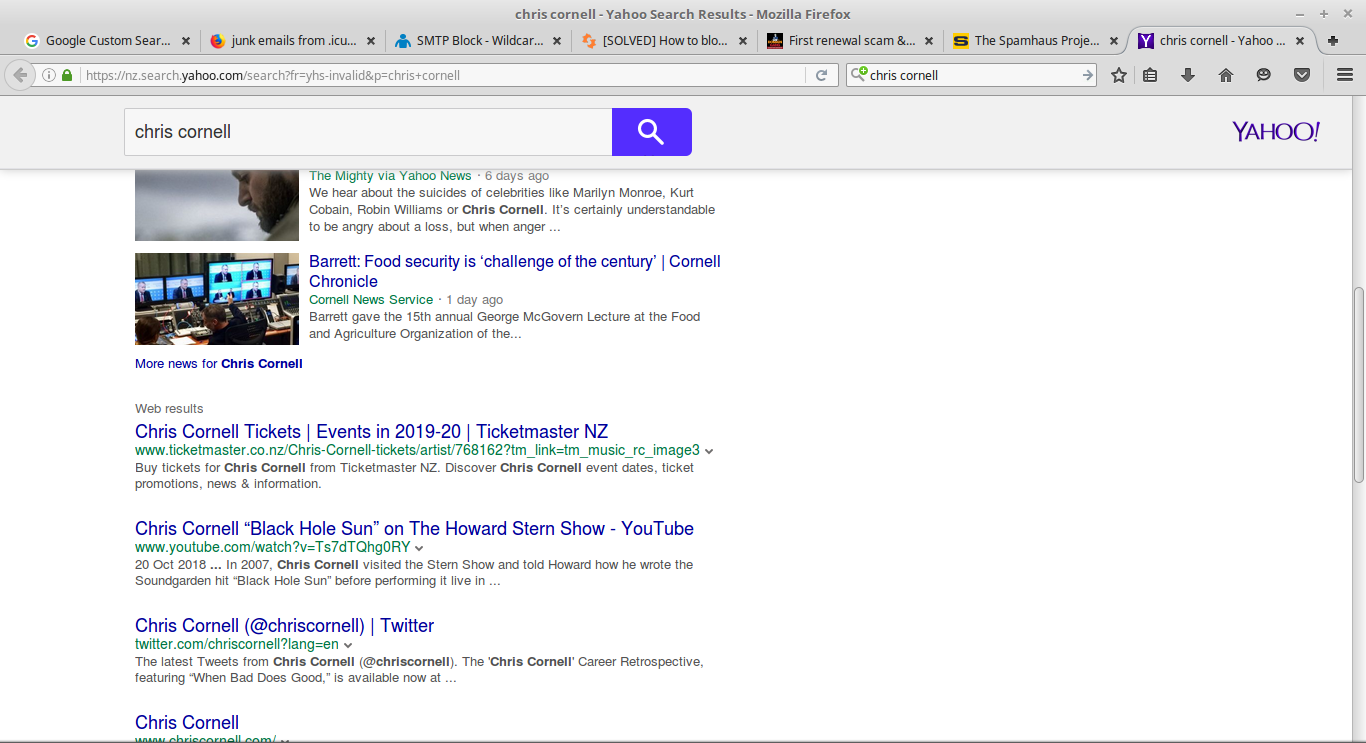Show bookmarks list icon in toolbar
Viewport: 1366px width, 743px height.
[x=1150, y=75]
